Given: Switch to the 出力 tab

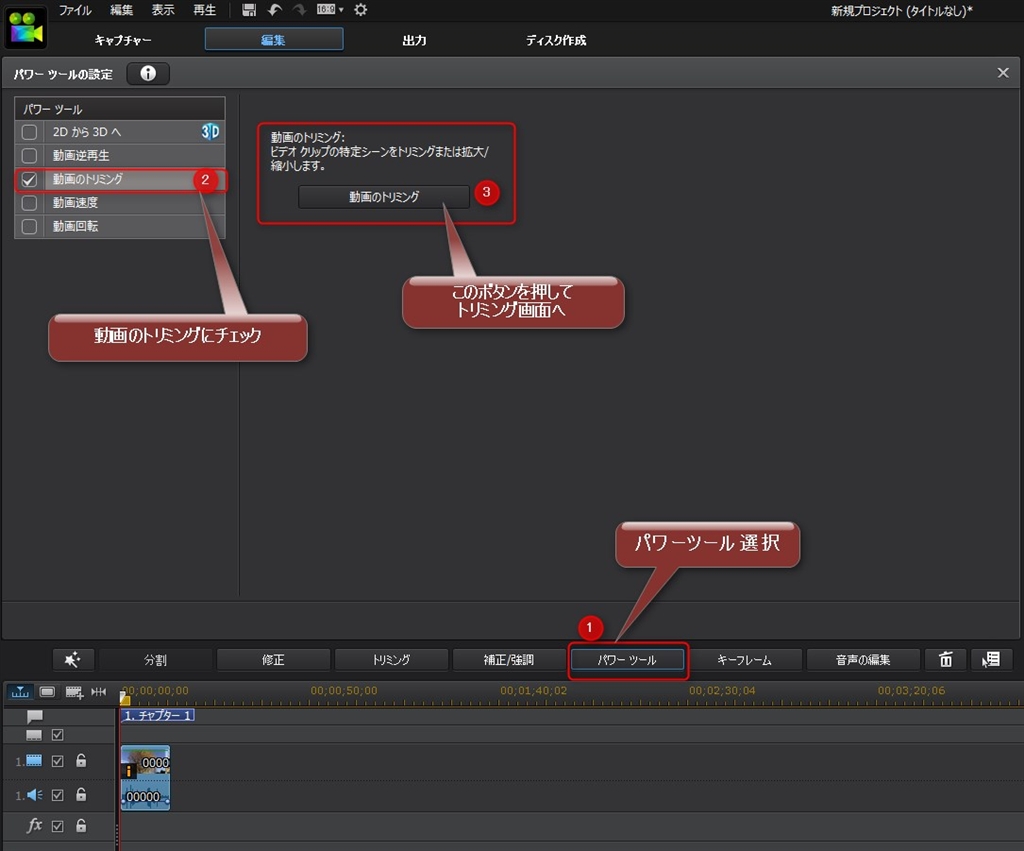Looking at the screenshot, I should pyautogui.click(x=414, y=40).
